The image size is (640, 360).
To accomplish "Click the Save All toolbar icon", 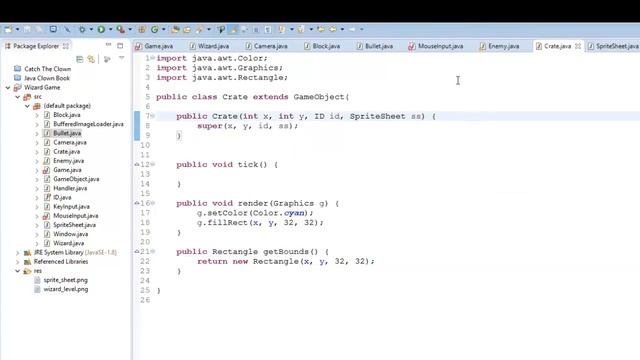I will click(x=39, y=29).
